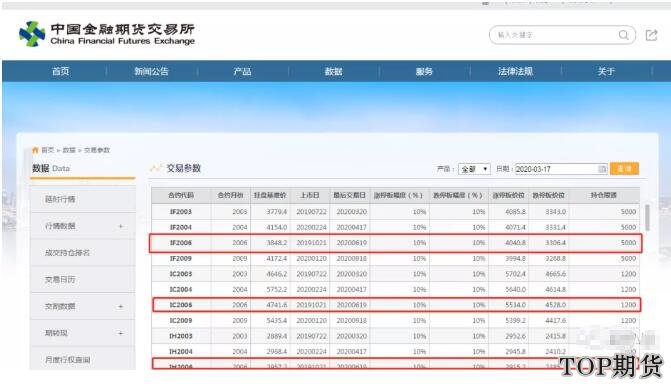Click the IH2003 contract code cell

point(181,336)
